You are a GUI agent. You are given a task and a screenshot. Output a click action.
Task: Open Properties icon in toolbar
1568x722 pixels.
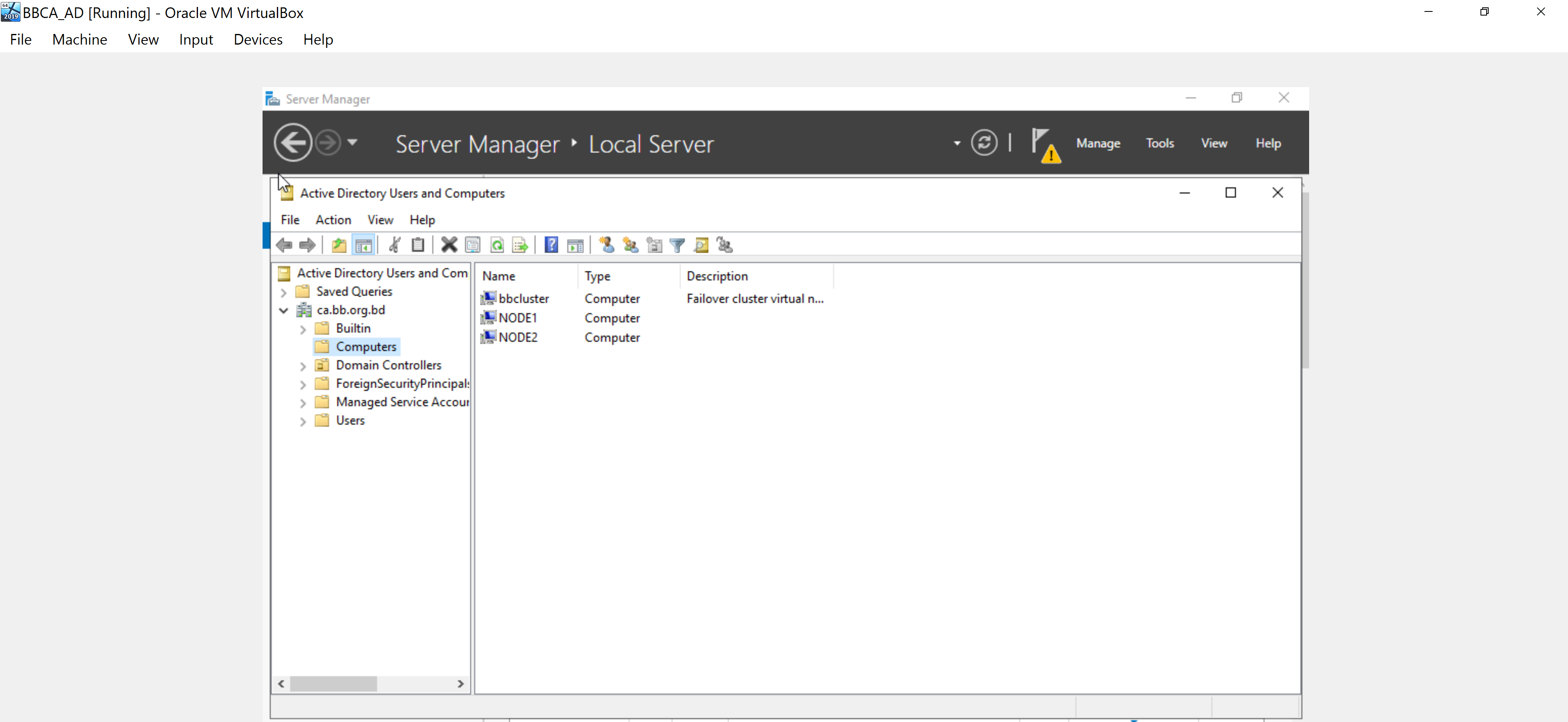pyautogui.click(x=473, y=245)
